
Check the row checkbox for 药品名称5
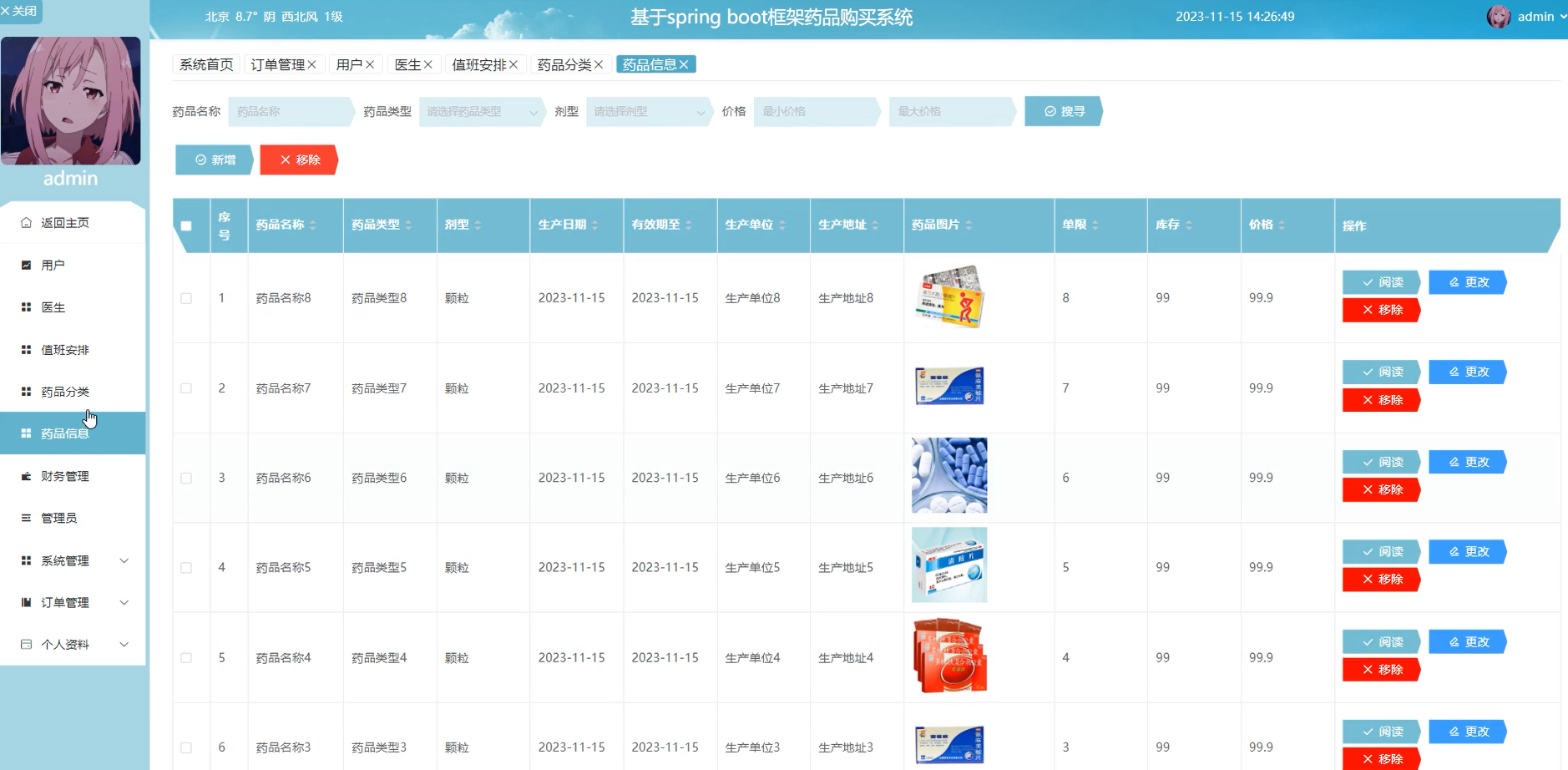tap(186, 568)
